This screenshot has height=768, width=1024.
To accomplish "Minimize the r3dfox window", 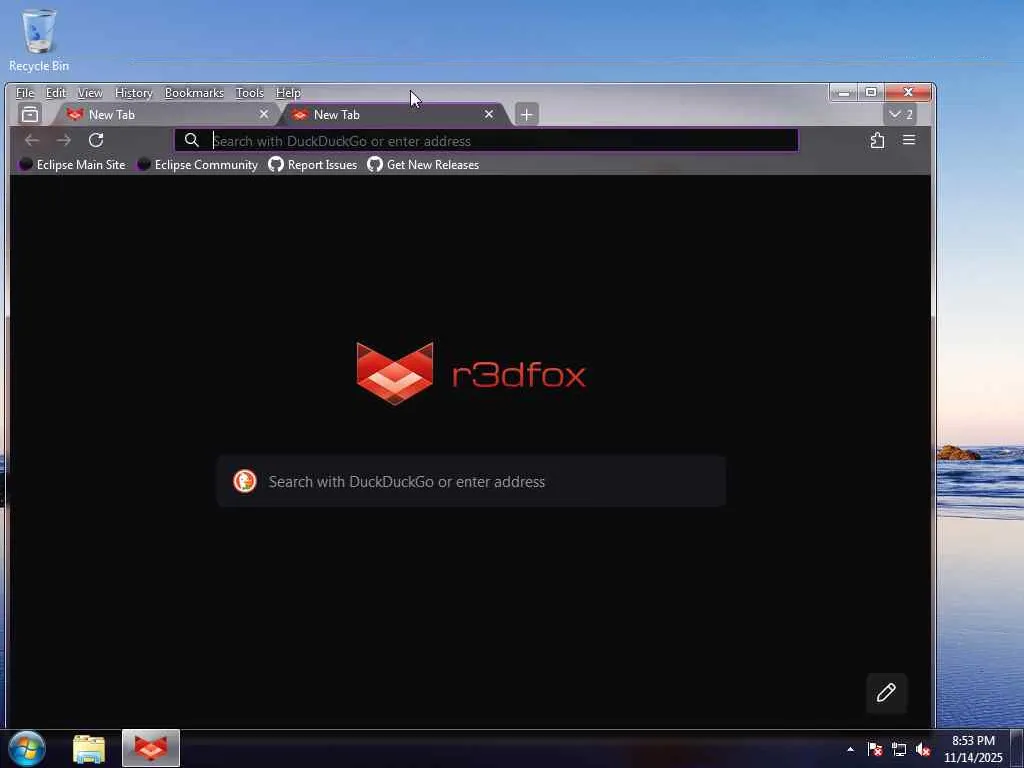I will [x=844, y=92].
